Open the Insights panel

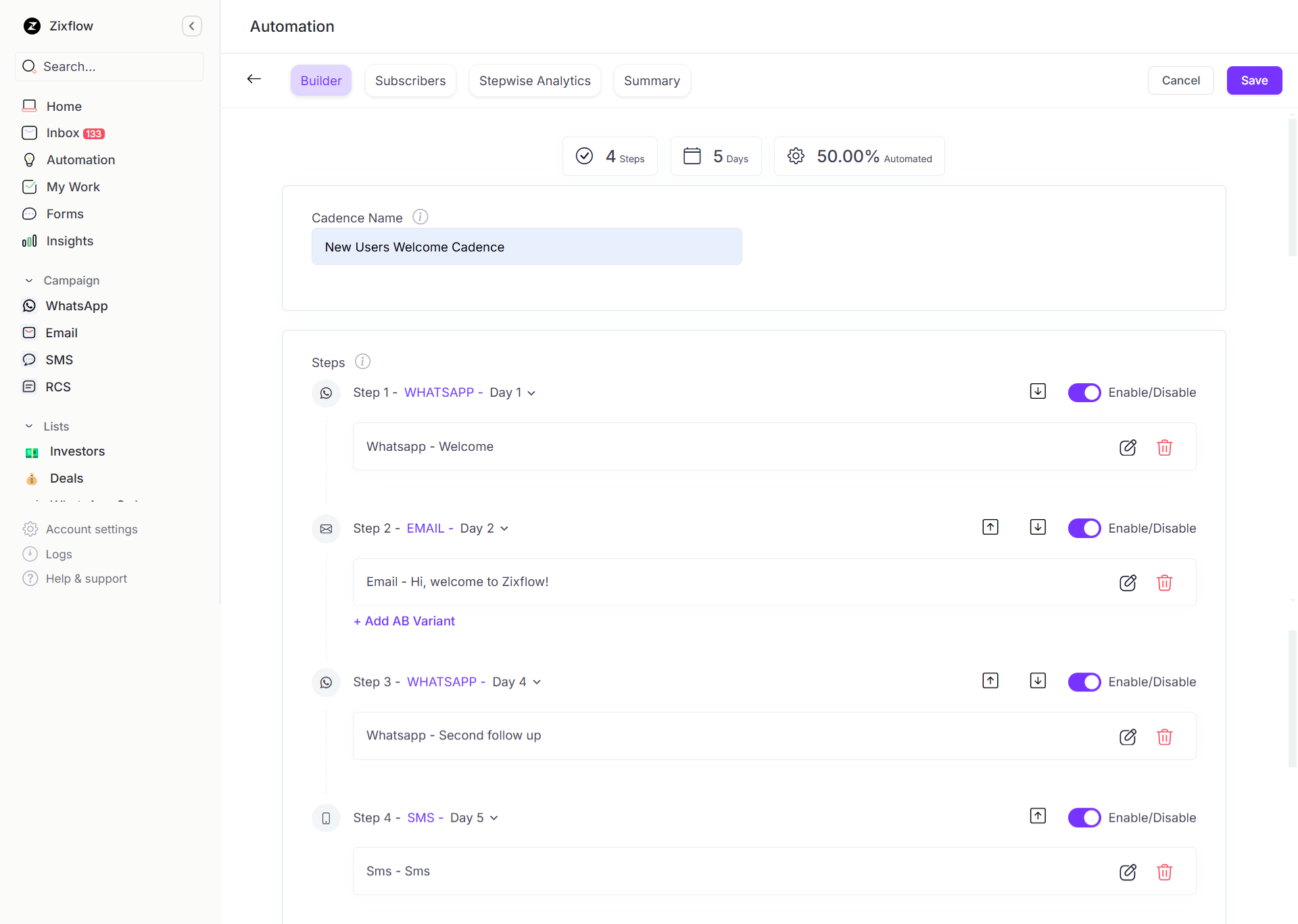point(70,241)
